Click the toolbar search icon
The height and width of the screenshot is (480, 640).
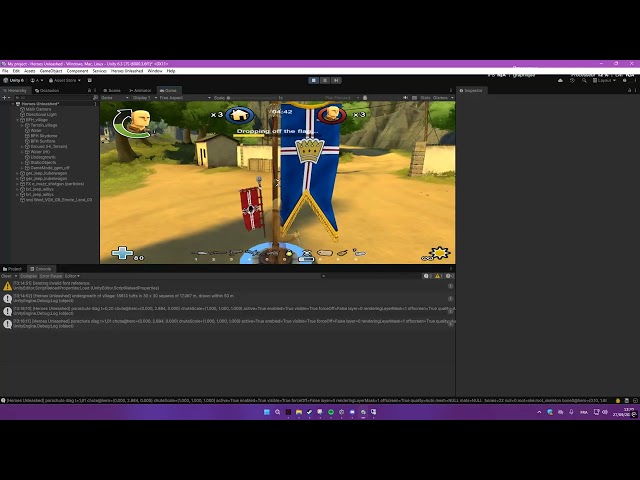click(584, 80)
